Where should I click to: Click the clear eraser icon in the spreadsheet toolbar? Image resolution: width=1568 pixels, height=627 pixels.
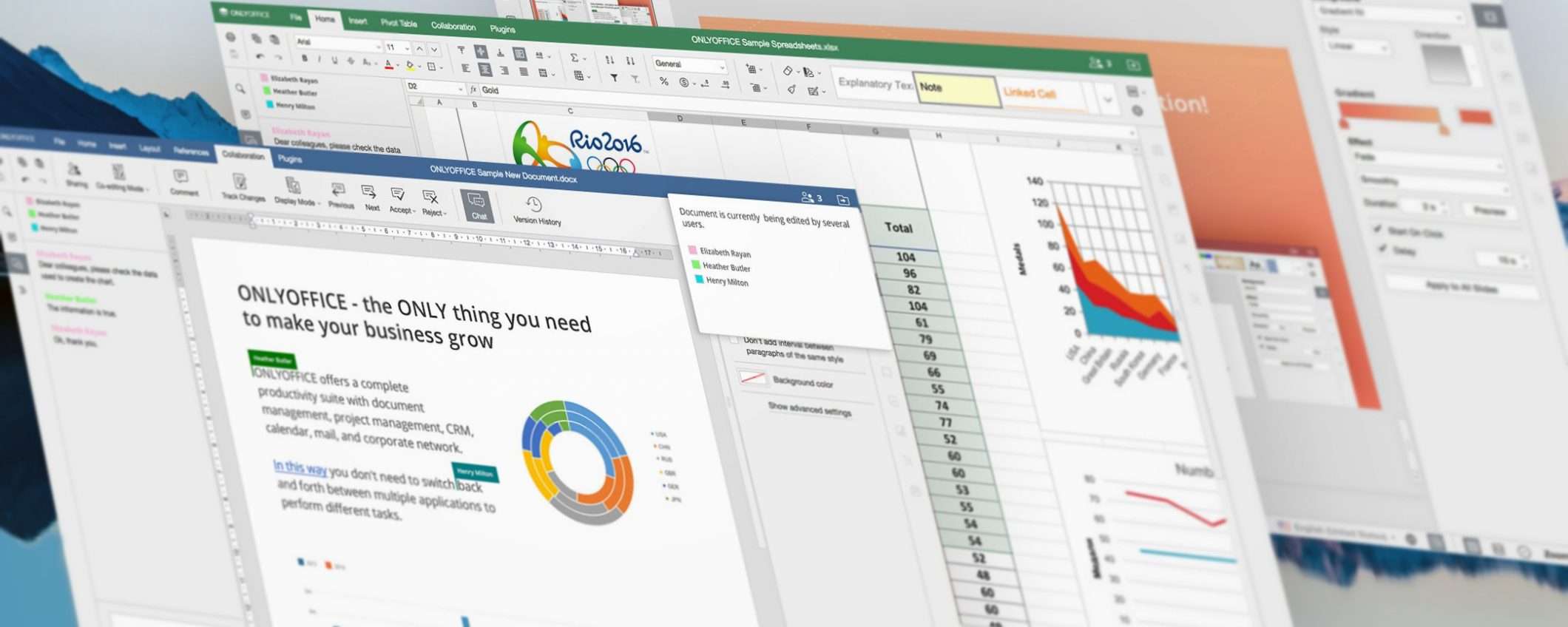pyautogui.click(x=788, y=71)
